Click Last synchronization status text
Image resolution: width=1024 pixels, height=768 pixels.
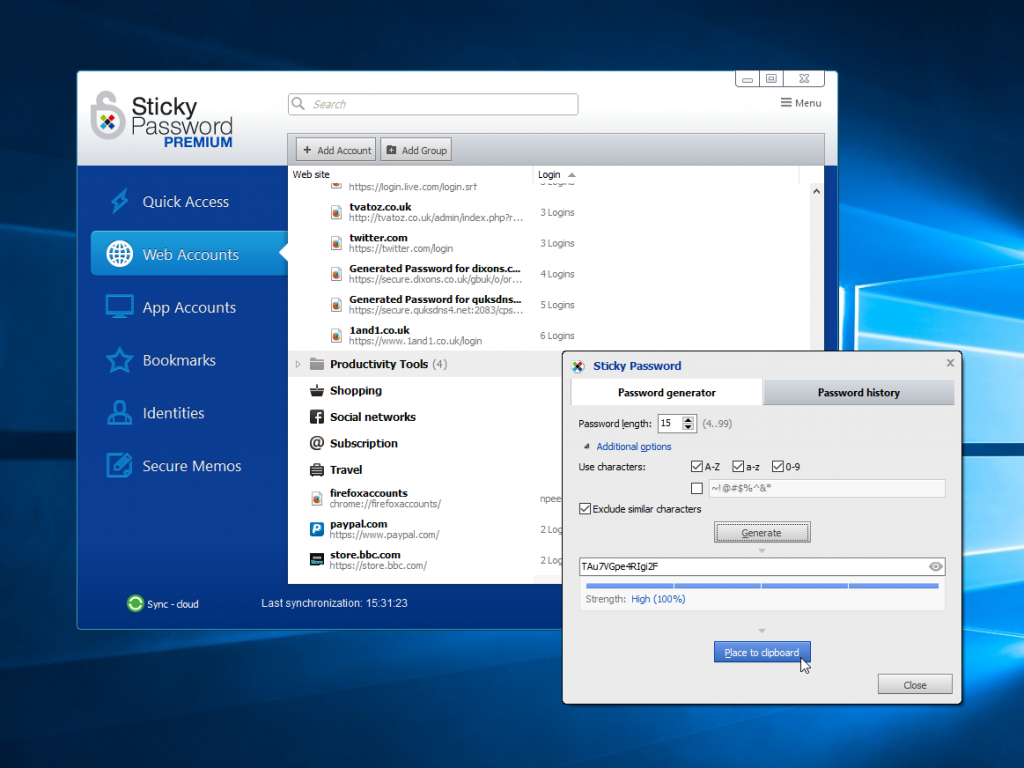(x=334, y=603)
